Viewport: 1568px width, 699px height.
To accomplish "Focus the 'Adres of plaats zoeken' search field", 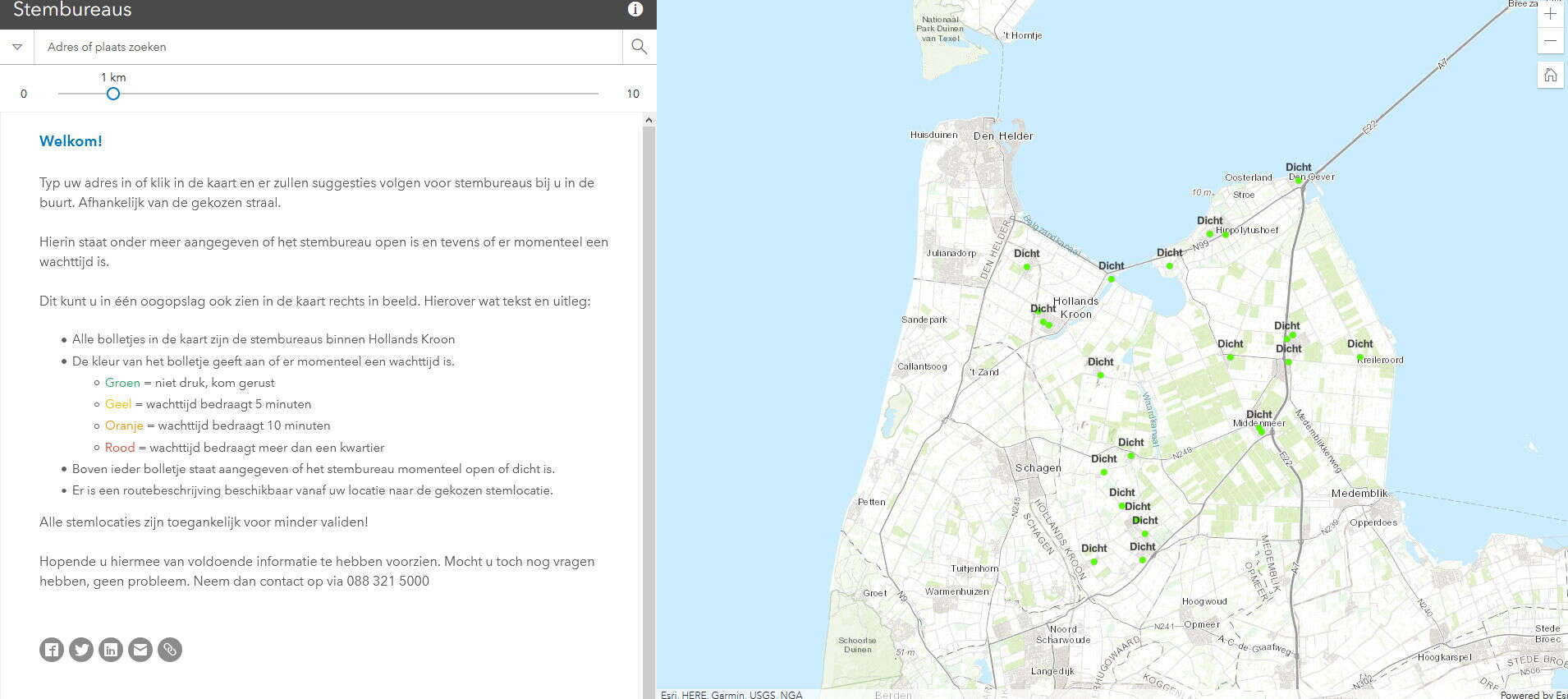I will [328, 47].
